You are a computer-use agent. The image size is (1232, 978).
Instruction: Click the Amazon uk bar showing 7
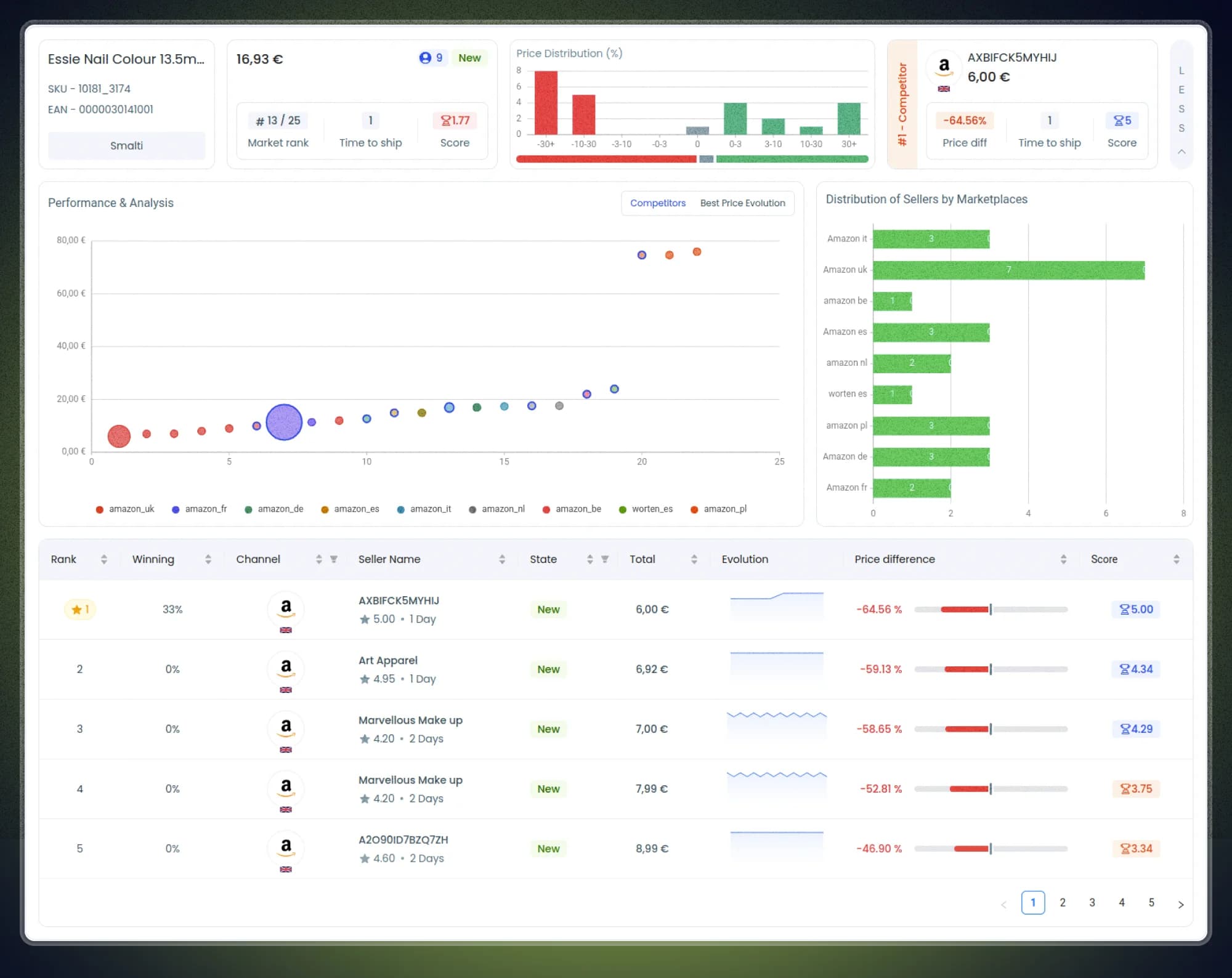pos(1008,270)
